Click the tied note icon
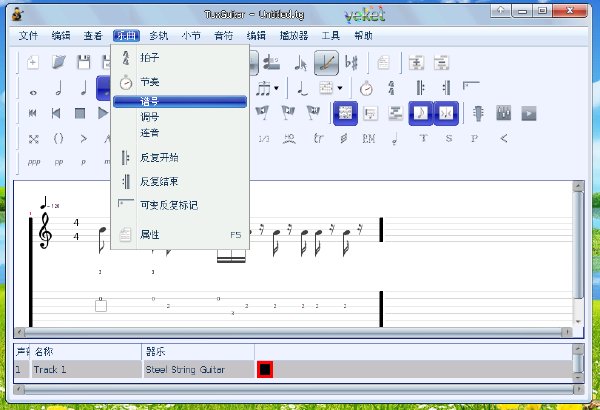The image size is (600, 410). coord(302,89)
